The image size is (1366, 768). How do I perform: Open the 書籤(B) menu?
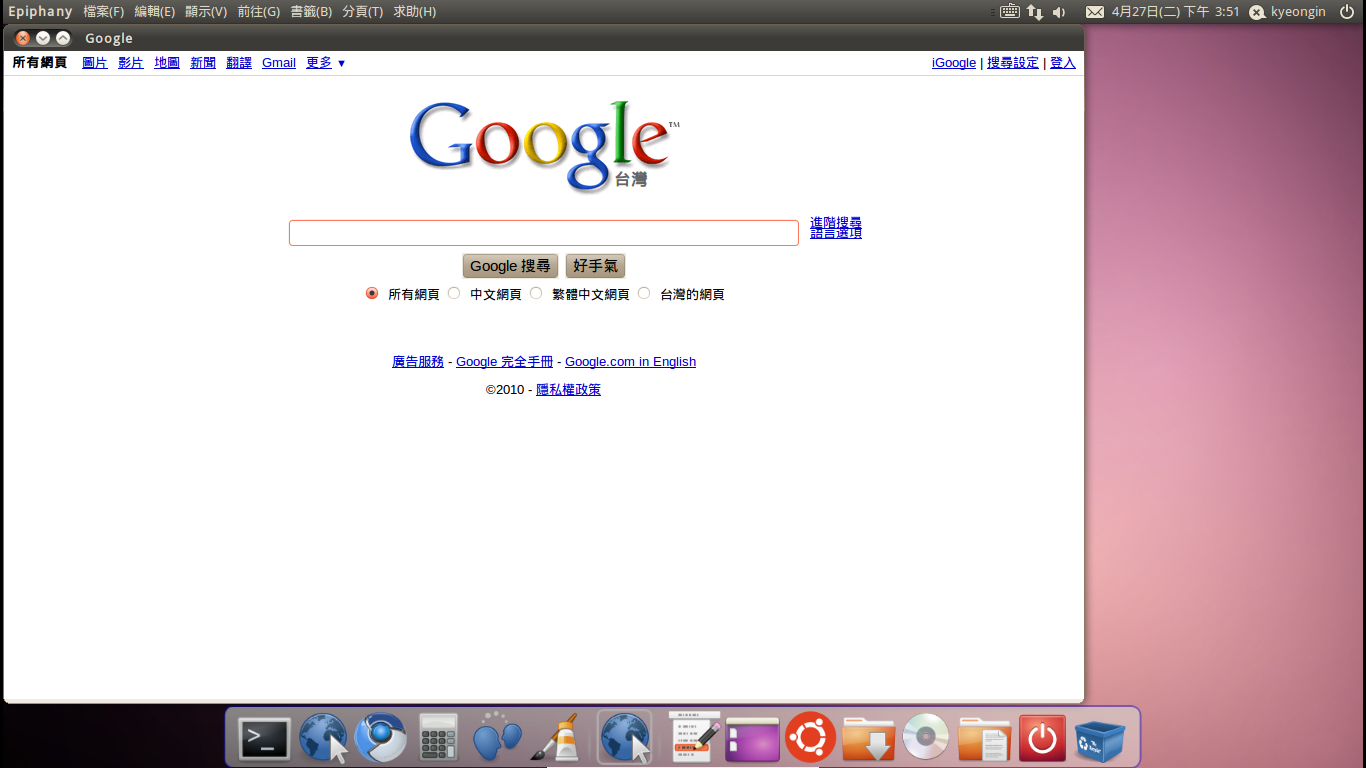pyautogui.click(x=311, y=12)
